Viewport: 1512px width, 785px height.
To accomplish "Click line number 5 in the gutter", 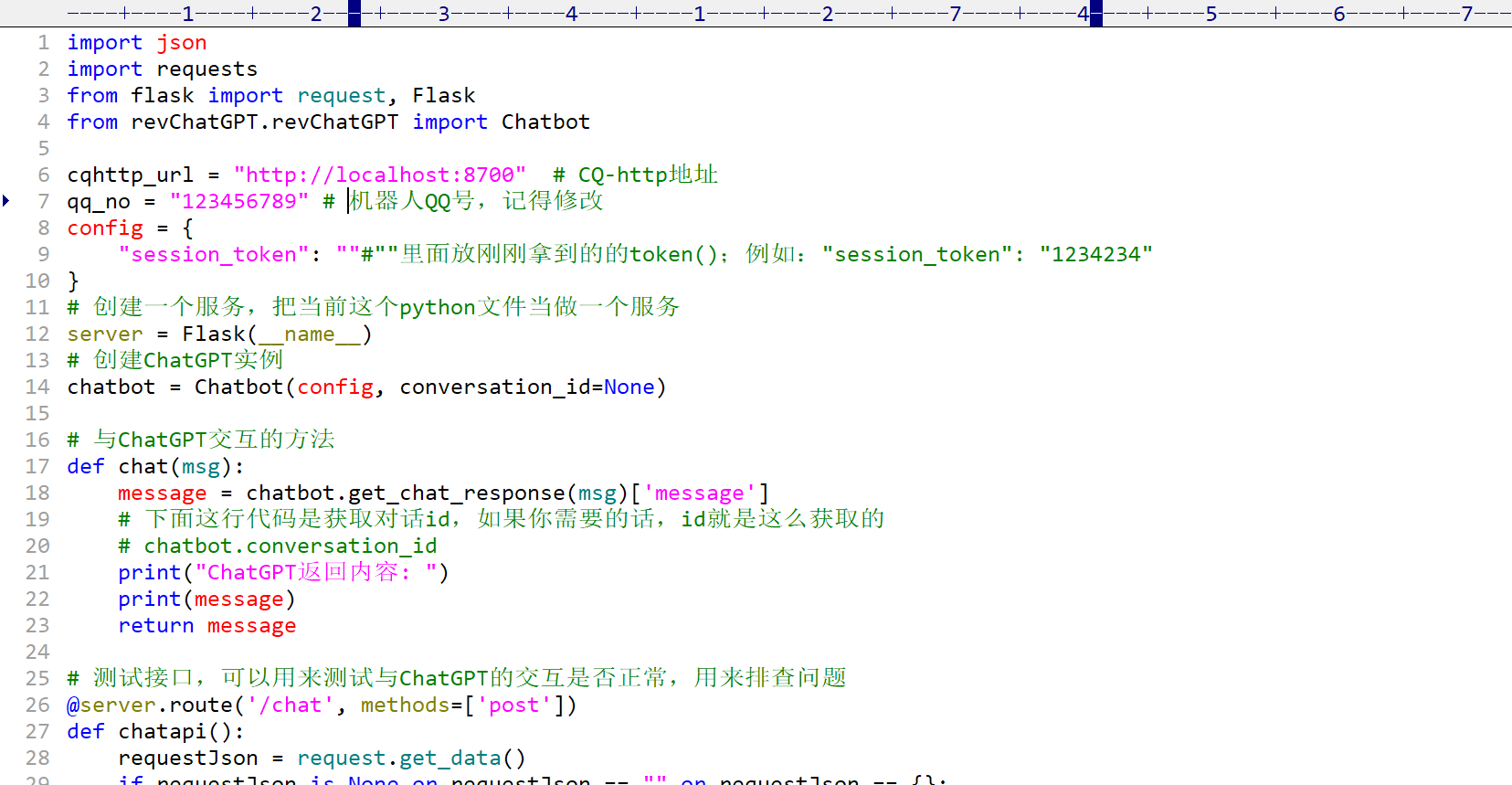I will [44, 148].
